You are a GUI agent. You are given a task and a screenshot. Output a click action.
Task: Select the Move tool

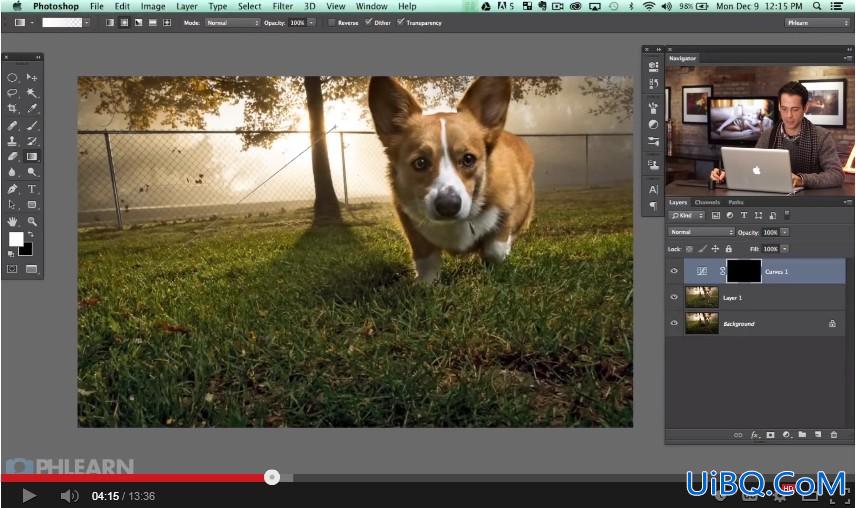click(32, 77)
